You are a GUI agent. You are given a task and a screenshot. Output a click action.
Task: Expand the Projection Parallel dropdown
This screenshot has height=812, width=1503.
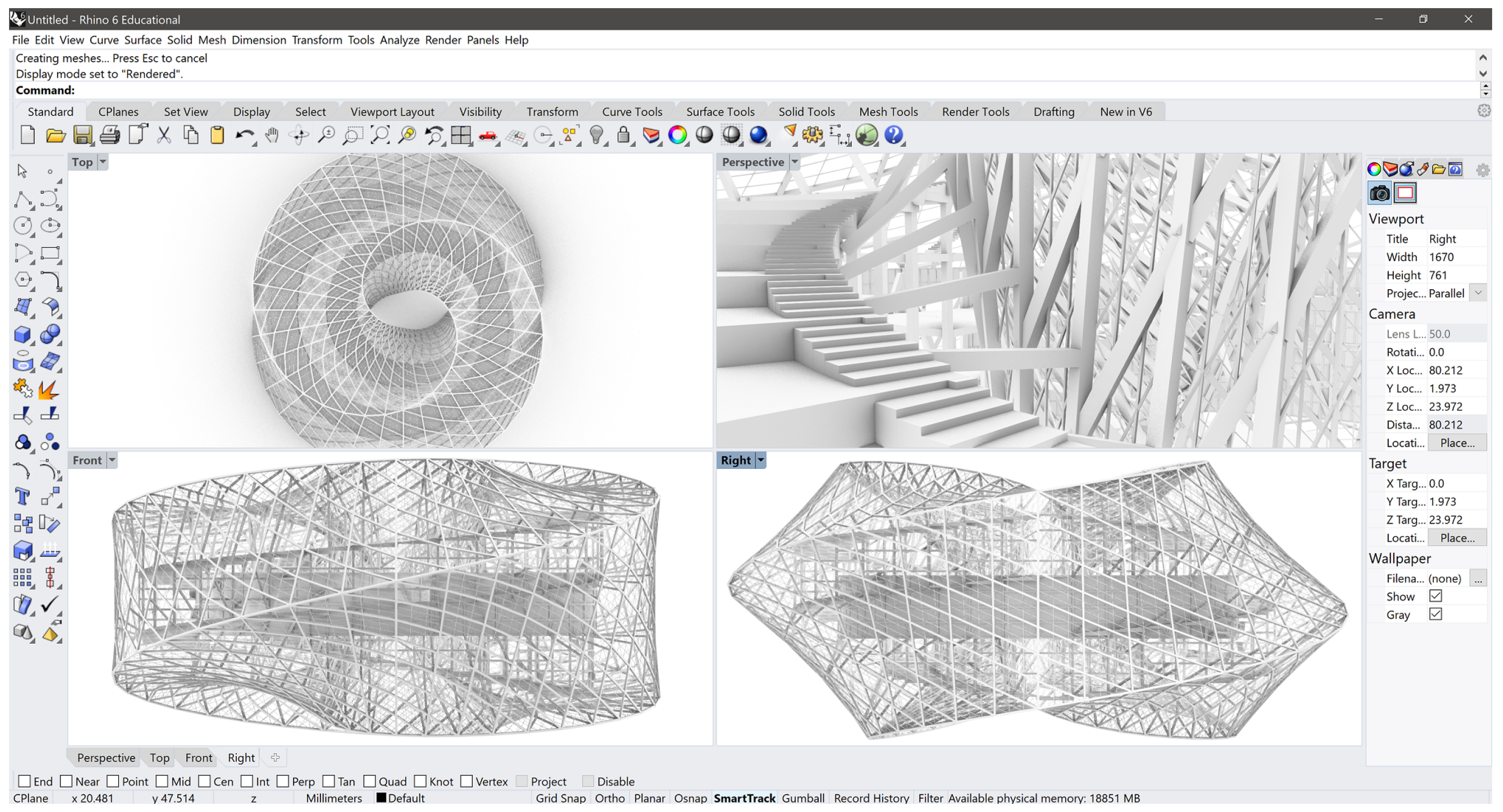pyautogui.click(x=1478, y=293)
